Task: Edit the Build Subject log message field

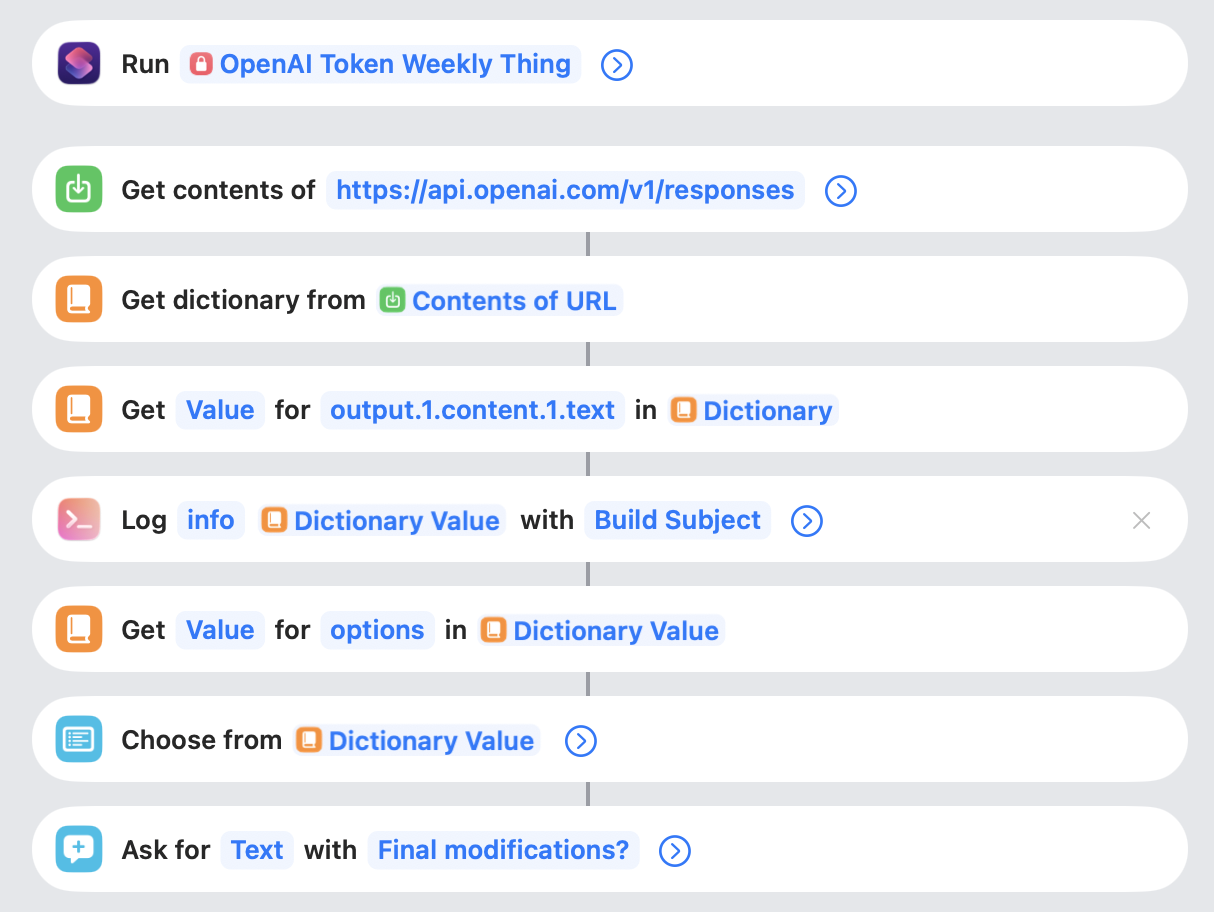Action: click(677, 520)
